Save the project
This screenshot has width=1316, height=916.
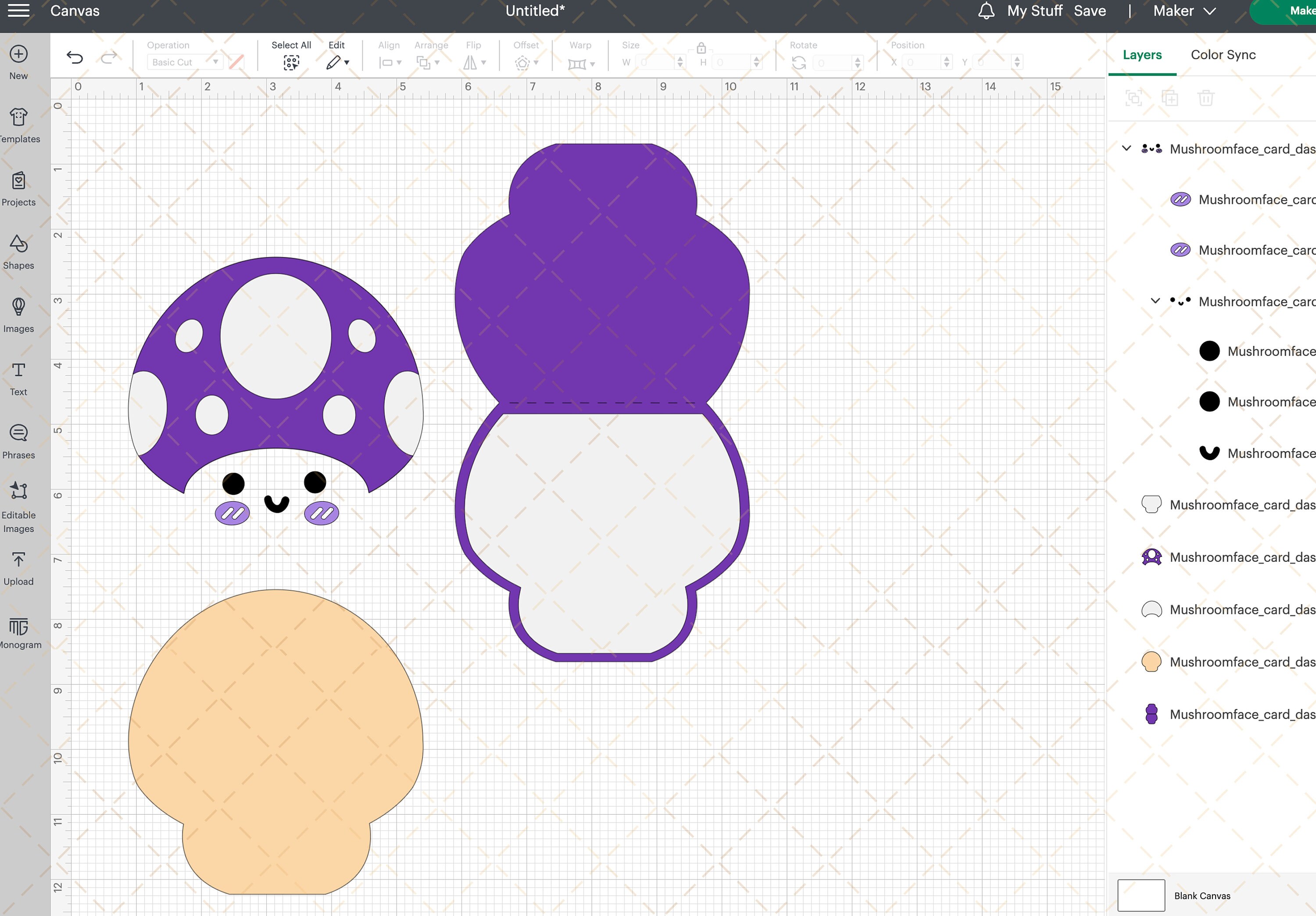click(1089, 11)
